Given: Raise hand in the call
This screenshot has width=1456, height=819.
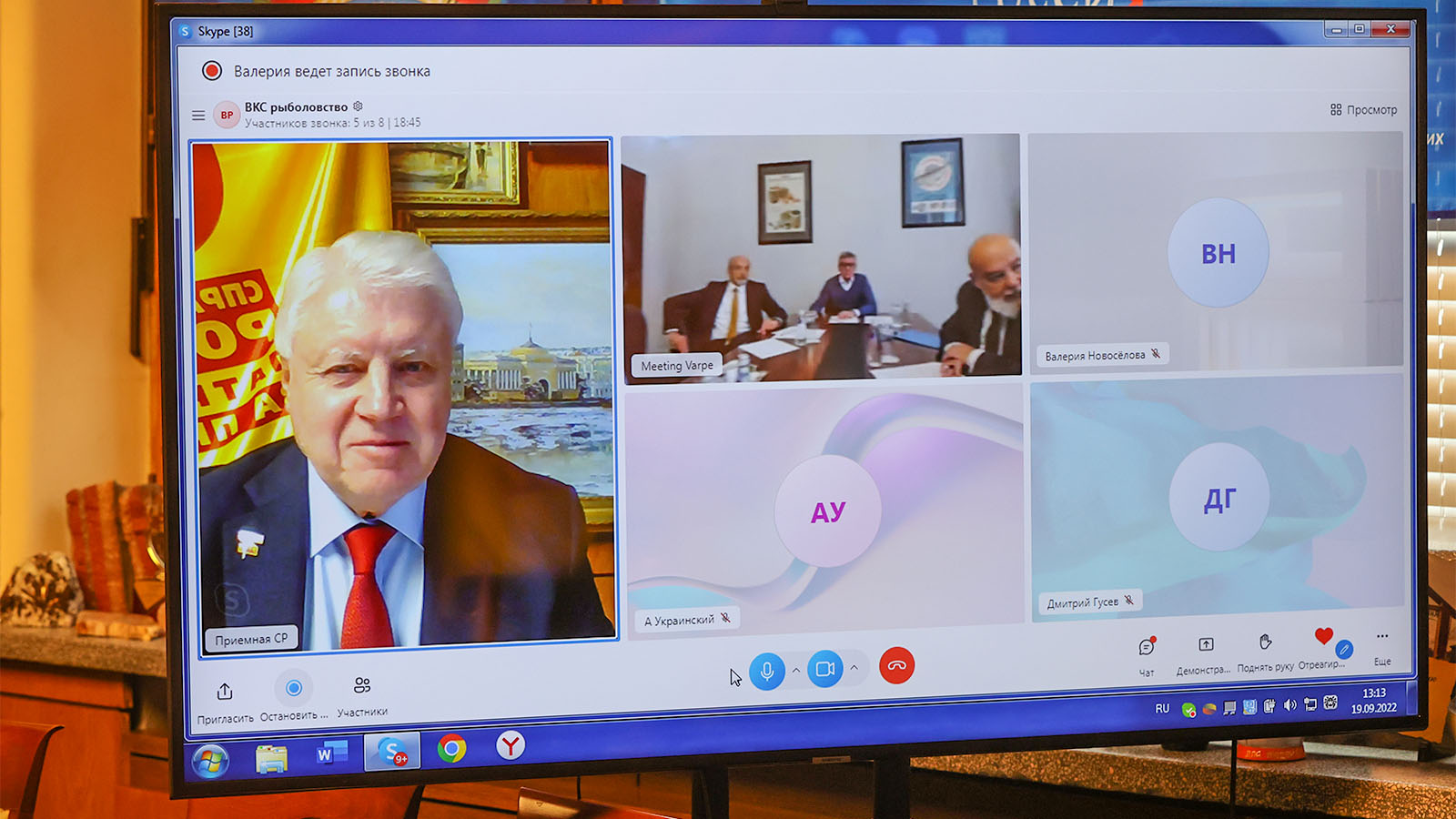Looking at the screenshot, I should (1265, 642).
